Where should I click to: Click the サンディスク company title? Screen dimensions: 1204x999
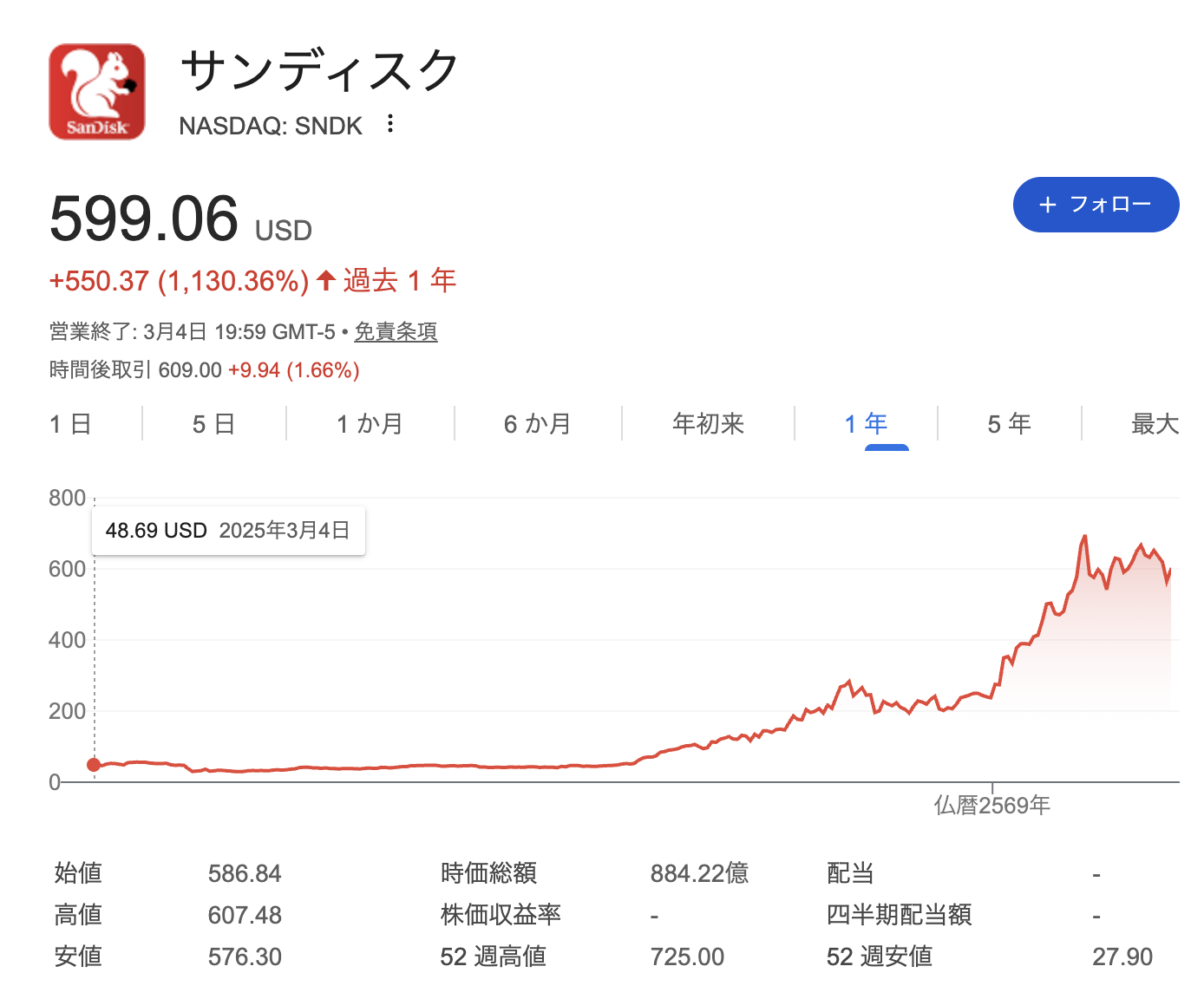pos(319,69)
